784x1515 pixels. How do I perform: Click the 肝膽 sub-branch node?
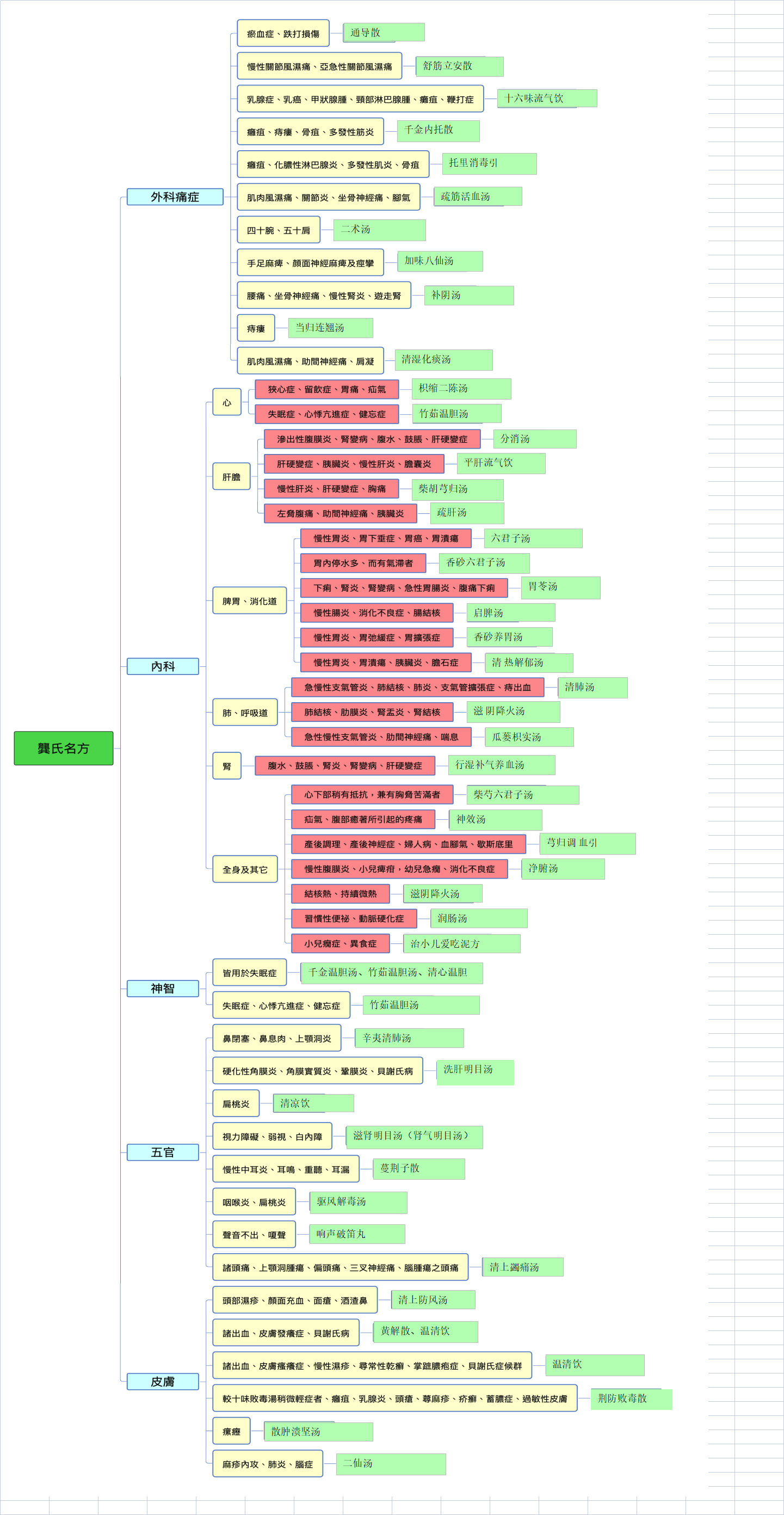(x=232, y=476)
